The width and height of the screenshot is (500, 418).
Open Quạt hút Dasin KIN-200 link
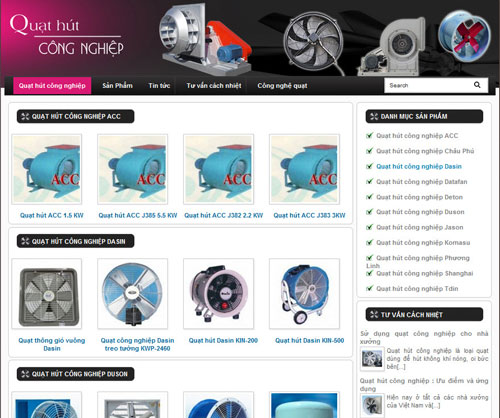click(223, 340)
